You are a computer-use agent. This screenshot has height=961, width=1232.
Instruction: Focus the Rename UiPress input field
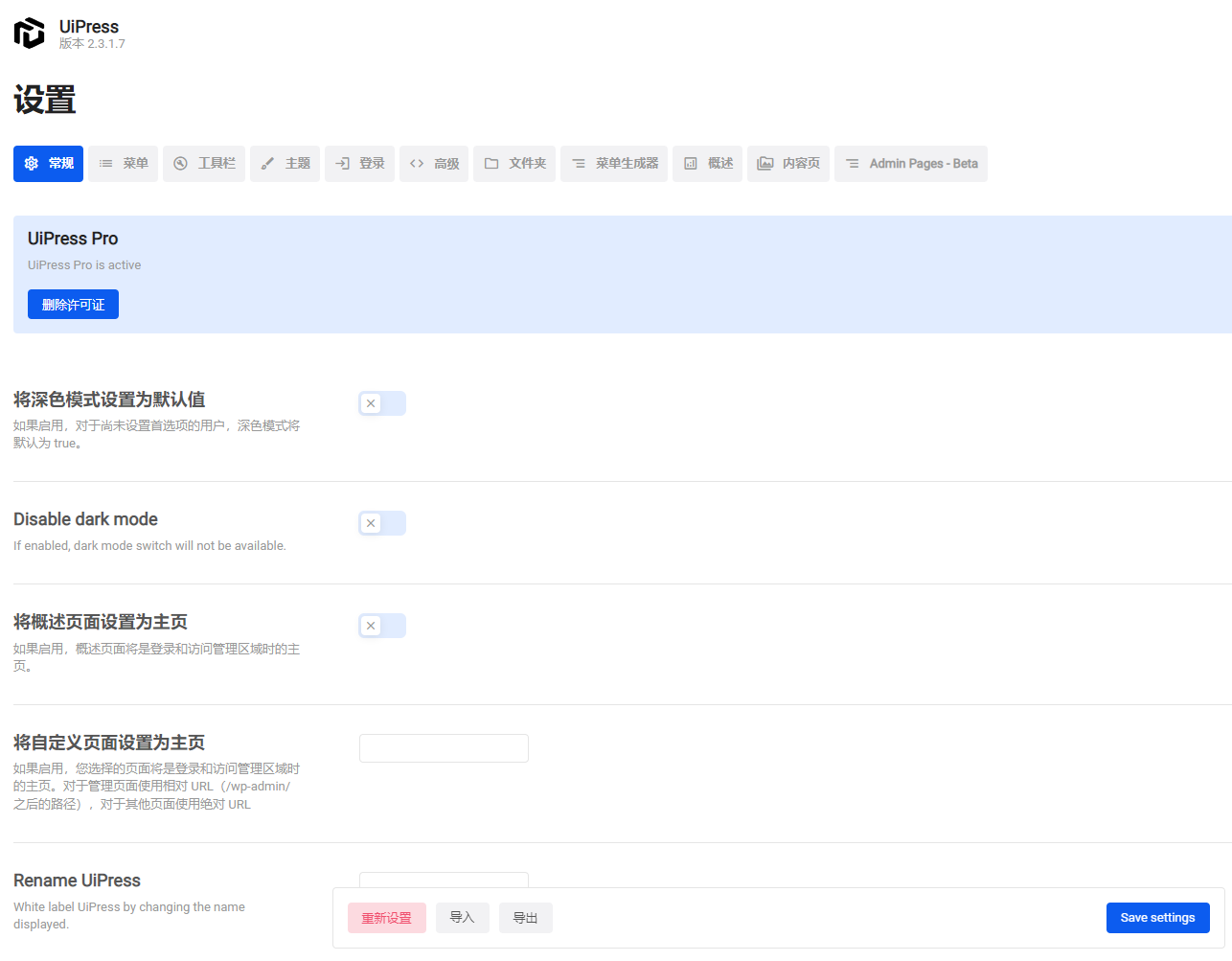(x=444, y=880)
